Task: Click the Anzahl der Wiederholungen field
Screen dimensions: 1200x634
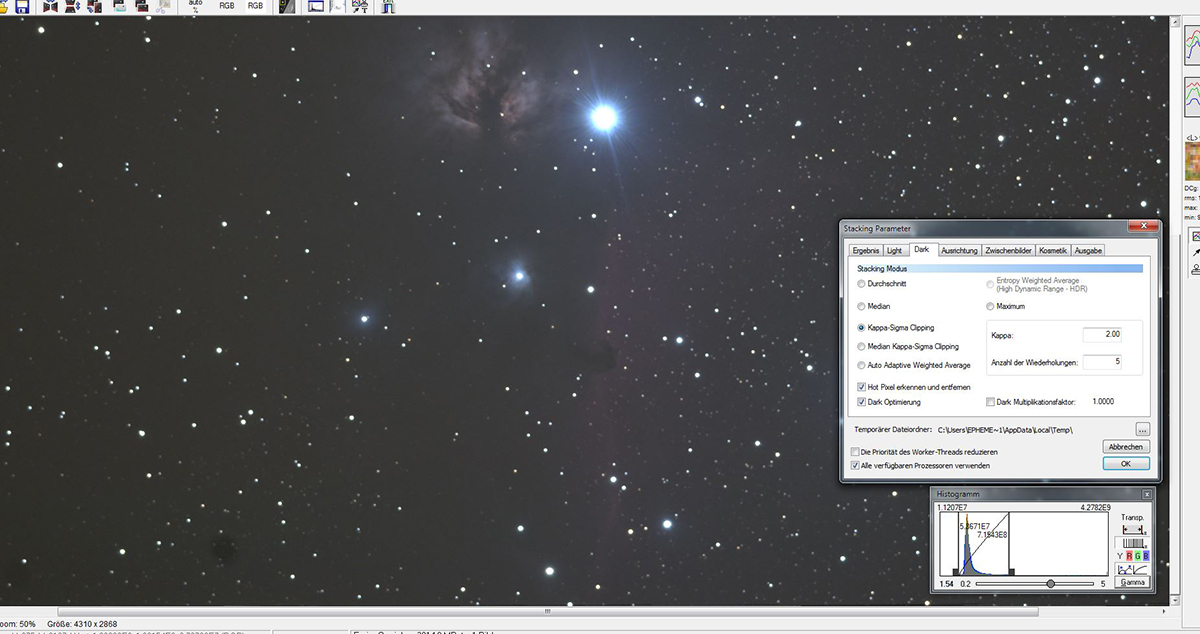Action: [1102, 361]
